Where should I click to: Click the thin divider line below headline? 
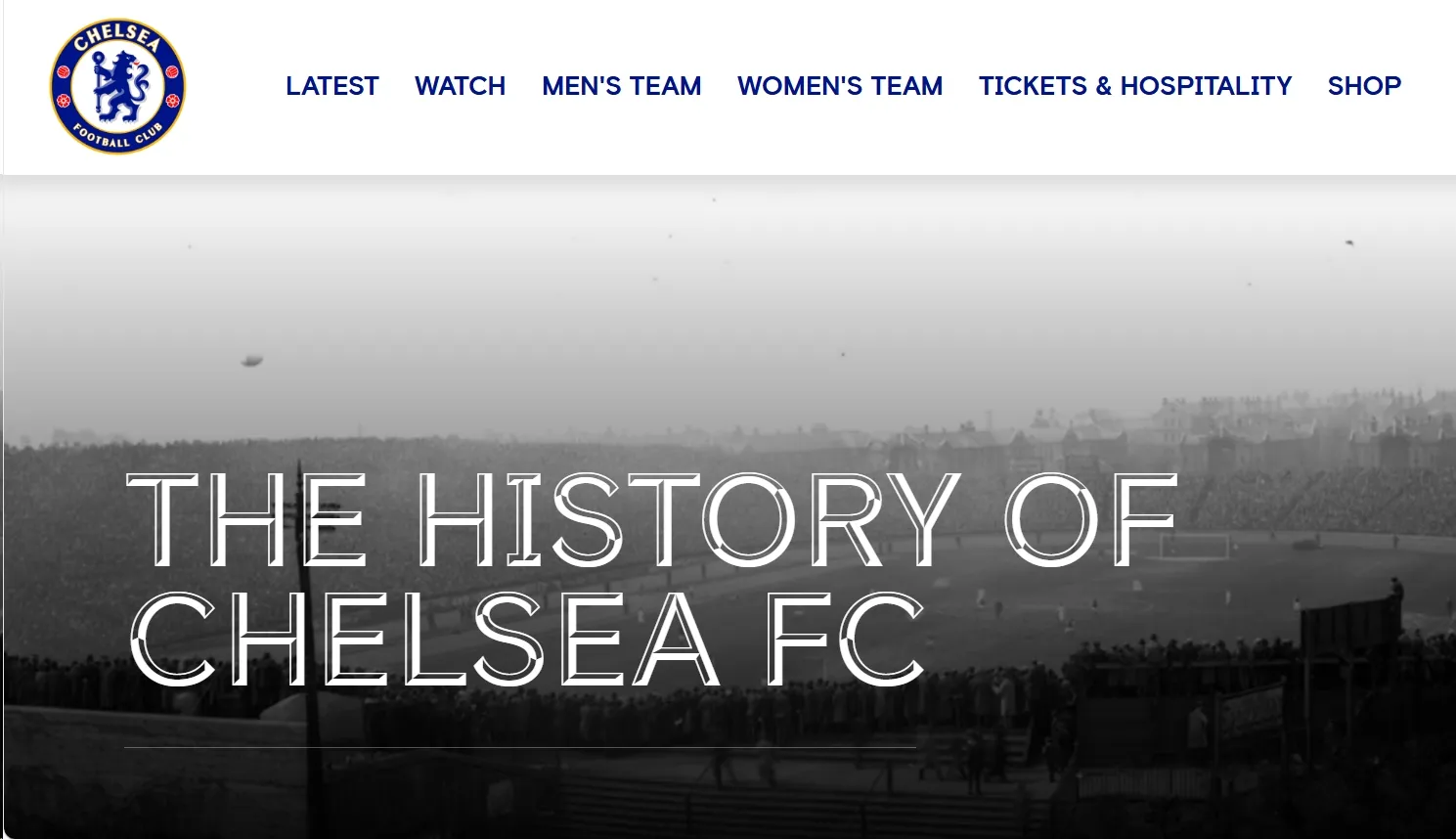click(x=520, y=747)
